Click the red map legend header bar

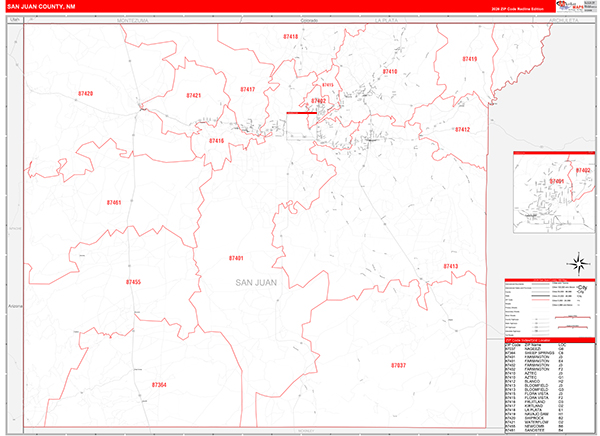550,280
